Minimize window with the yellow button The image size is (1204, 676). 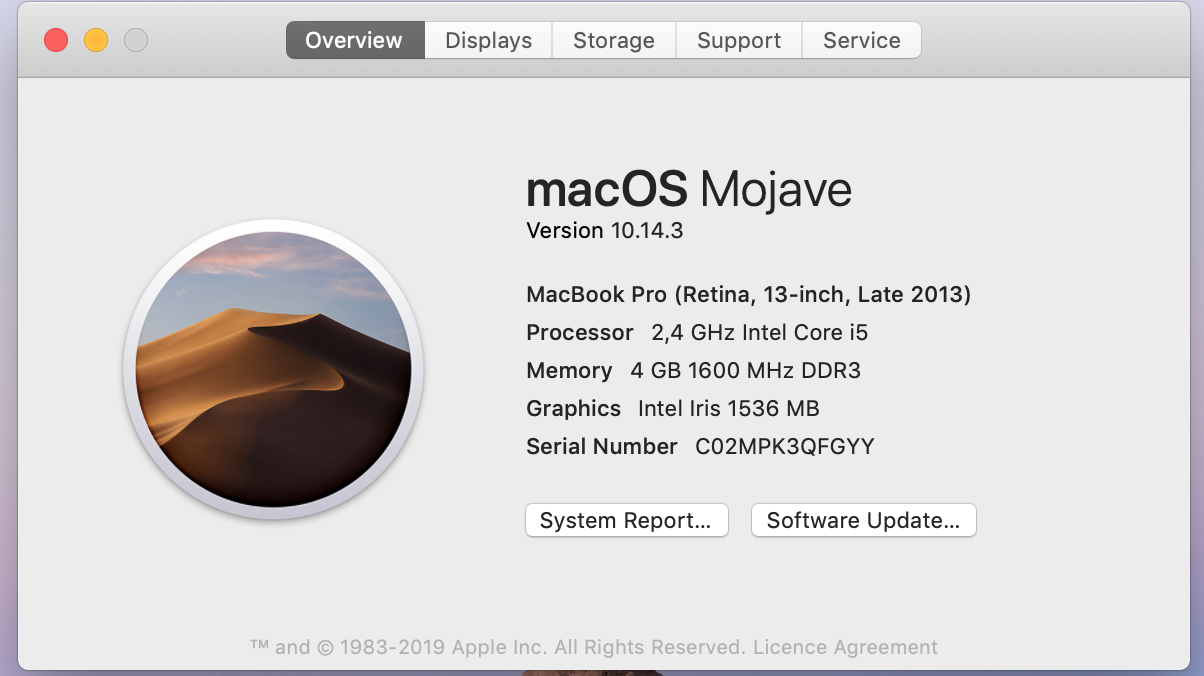(96, 40)
